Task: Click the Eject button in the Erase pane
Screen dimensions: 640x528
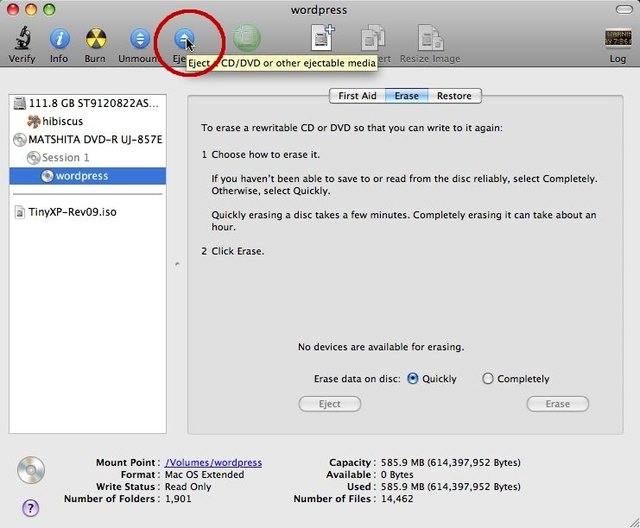Action: click(x=330, y=404)
